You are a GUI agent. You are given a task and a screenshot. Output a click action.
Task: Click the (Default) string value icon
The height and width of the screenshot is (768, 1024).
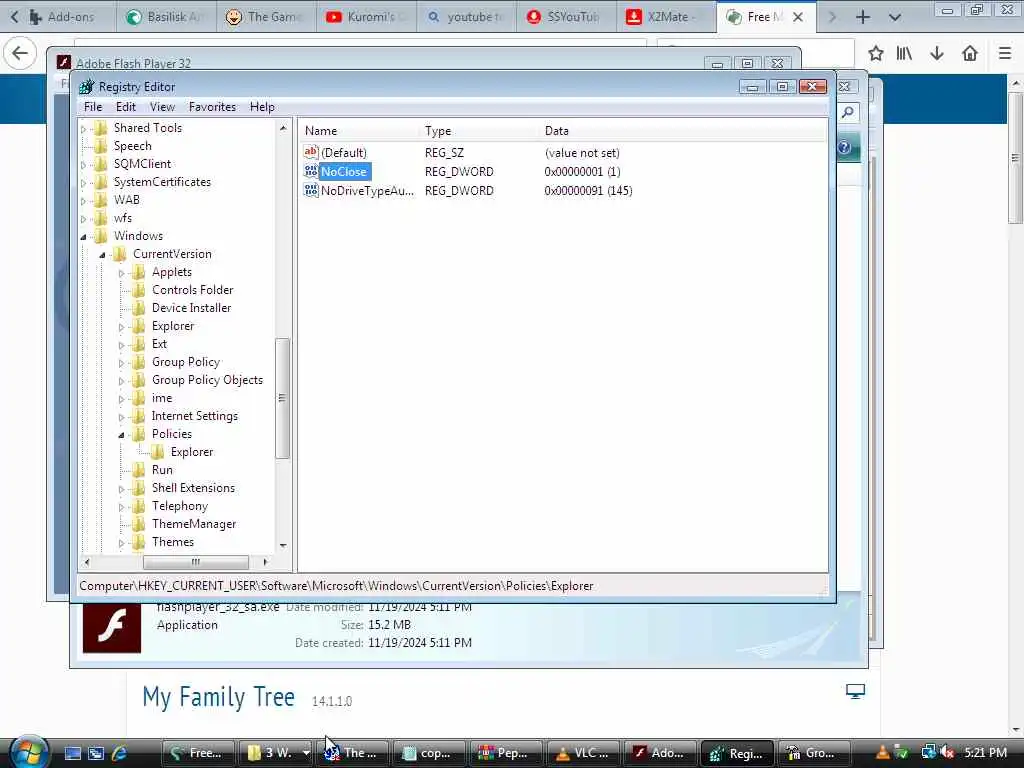point(311,152)
